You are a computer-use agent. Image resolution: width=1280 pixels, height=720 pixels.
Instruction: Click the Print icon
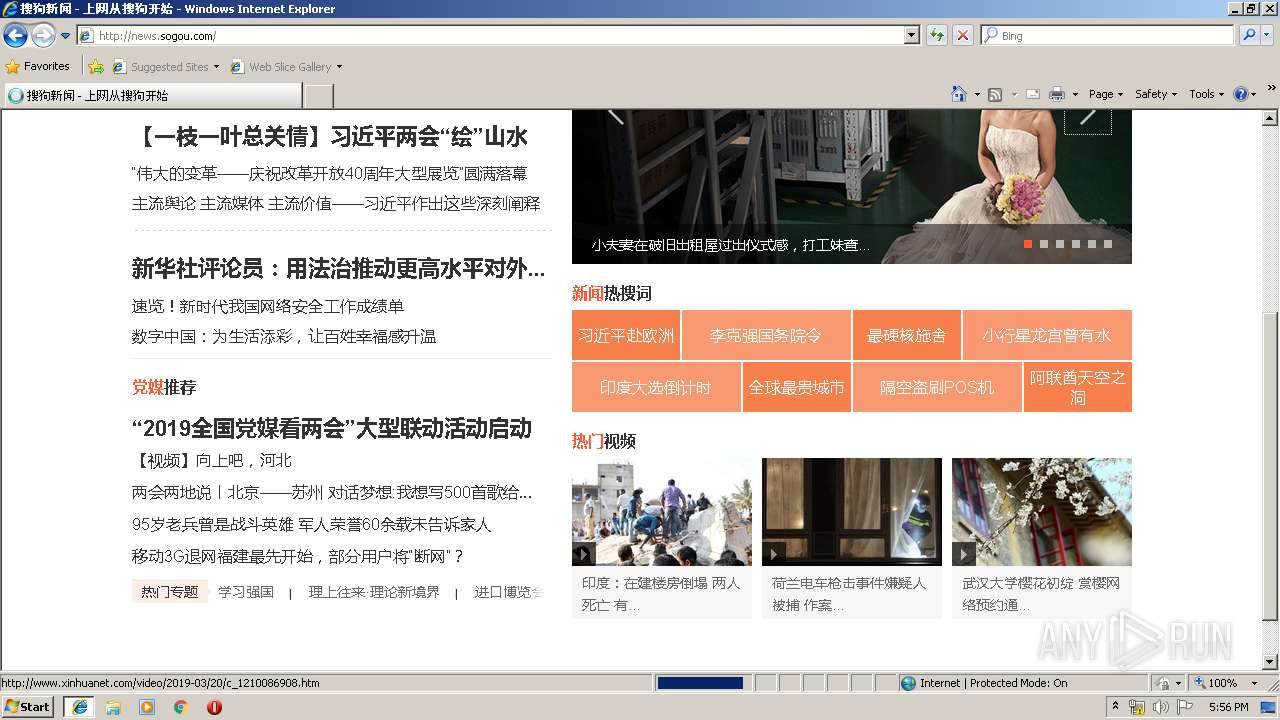coord(1057,94)
